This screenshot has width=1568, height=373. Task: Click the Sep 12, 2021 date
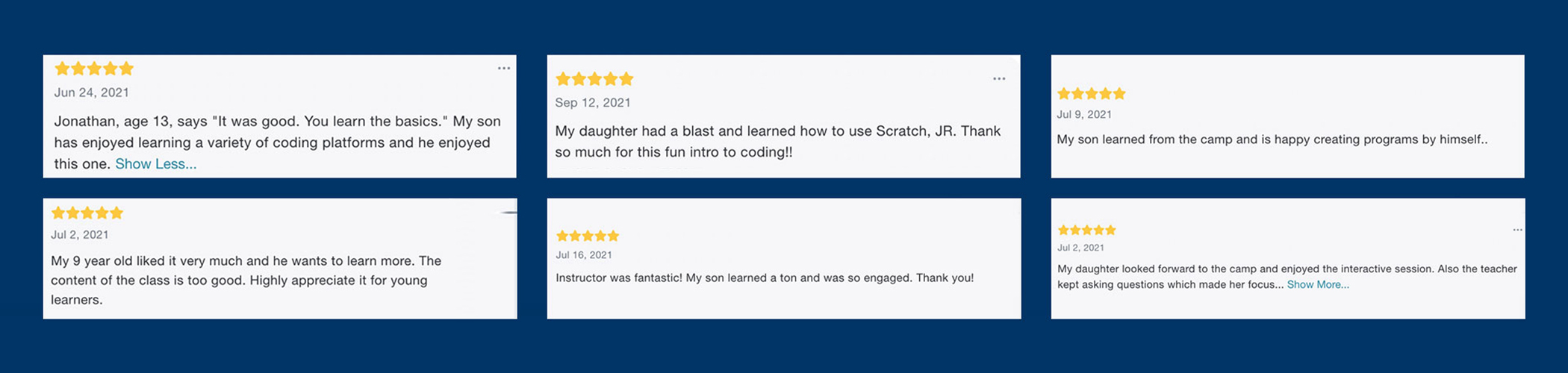(x=593, y=103)
